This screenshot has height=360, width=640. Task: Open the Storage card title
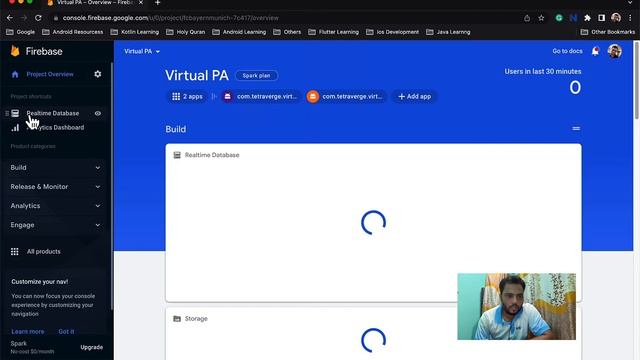196,318
